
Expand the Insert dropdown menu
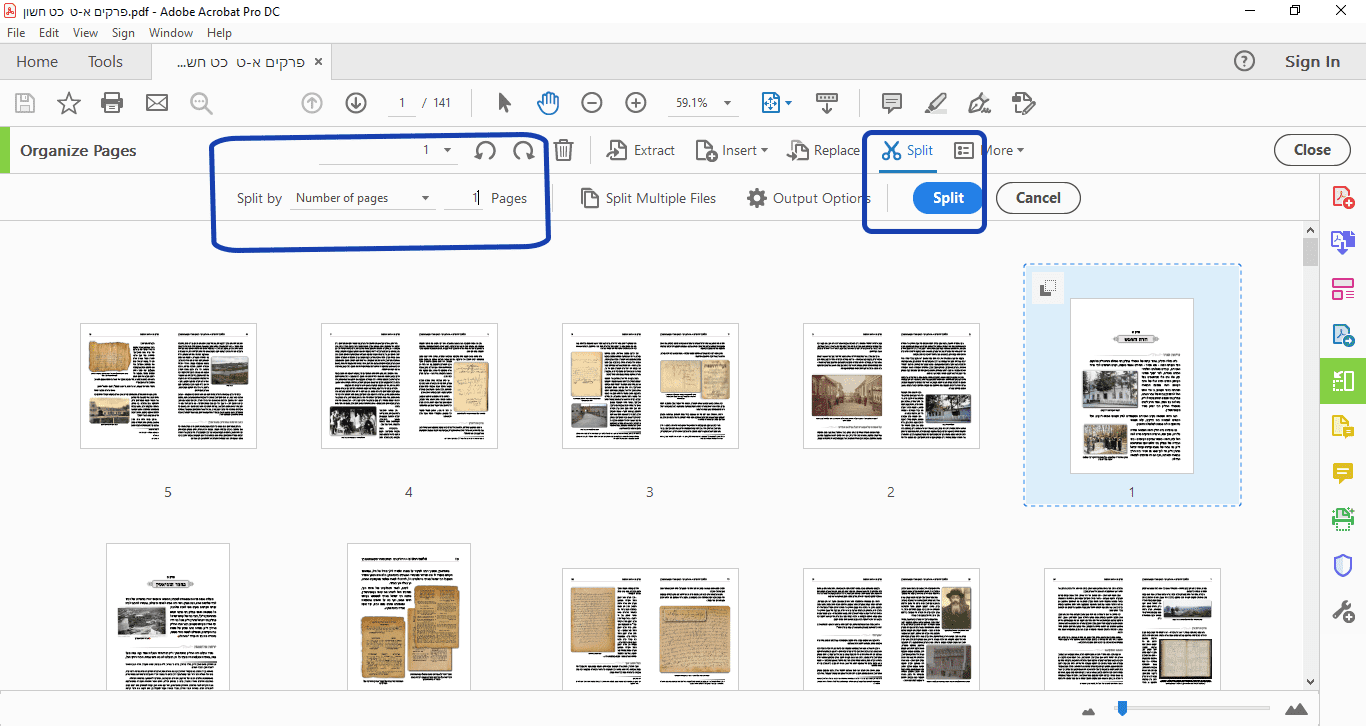(x=732, y=151)
